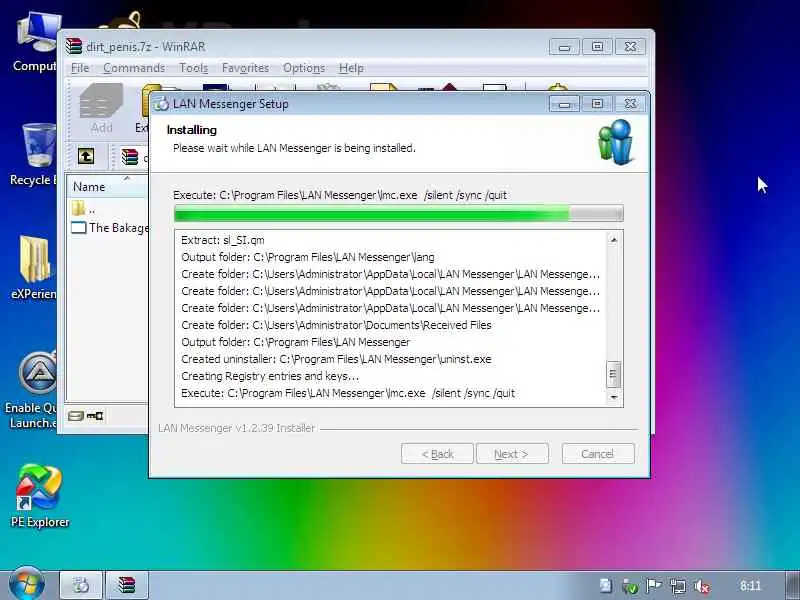This screenshot has height=600, width=800.
Task: Click 'LAN Messenger v1.2.39 Installer' label
Action: [x=237, y=428]
